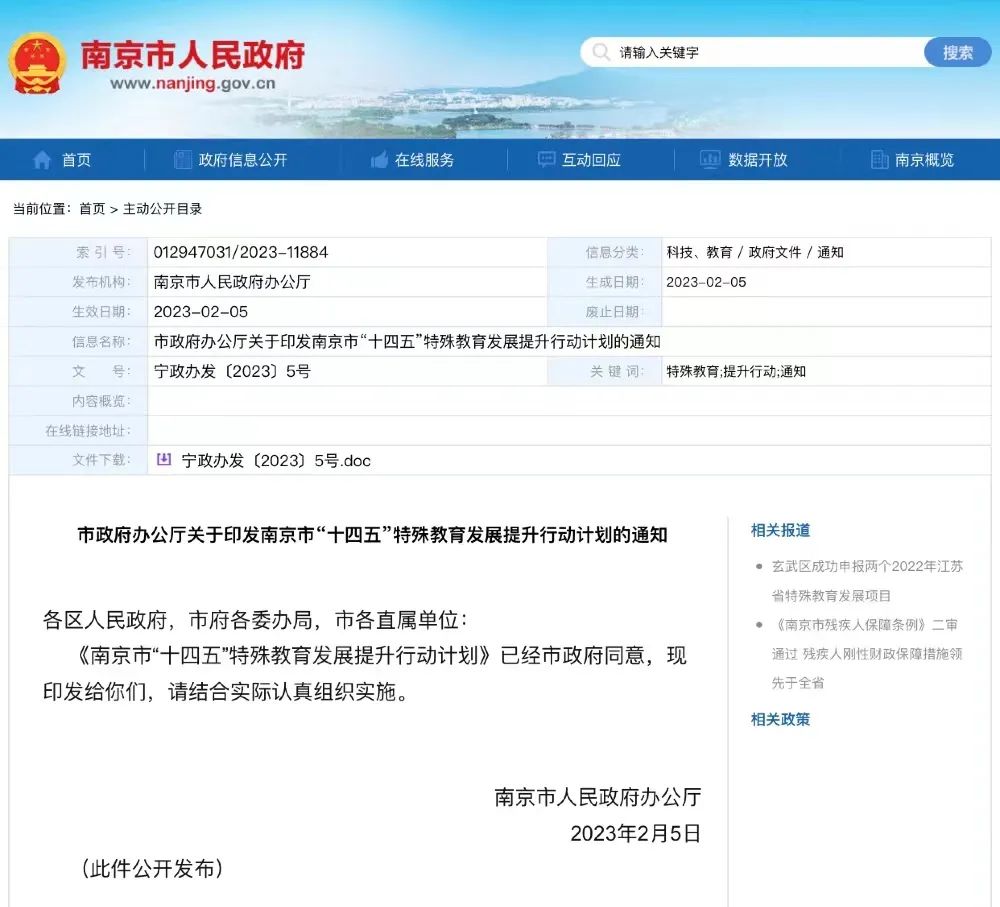The image size is (1000, 907).
Task: Click the magnifier icon inside the search box
Action: pyautogui.click(x=600, y=52)
